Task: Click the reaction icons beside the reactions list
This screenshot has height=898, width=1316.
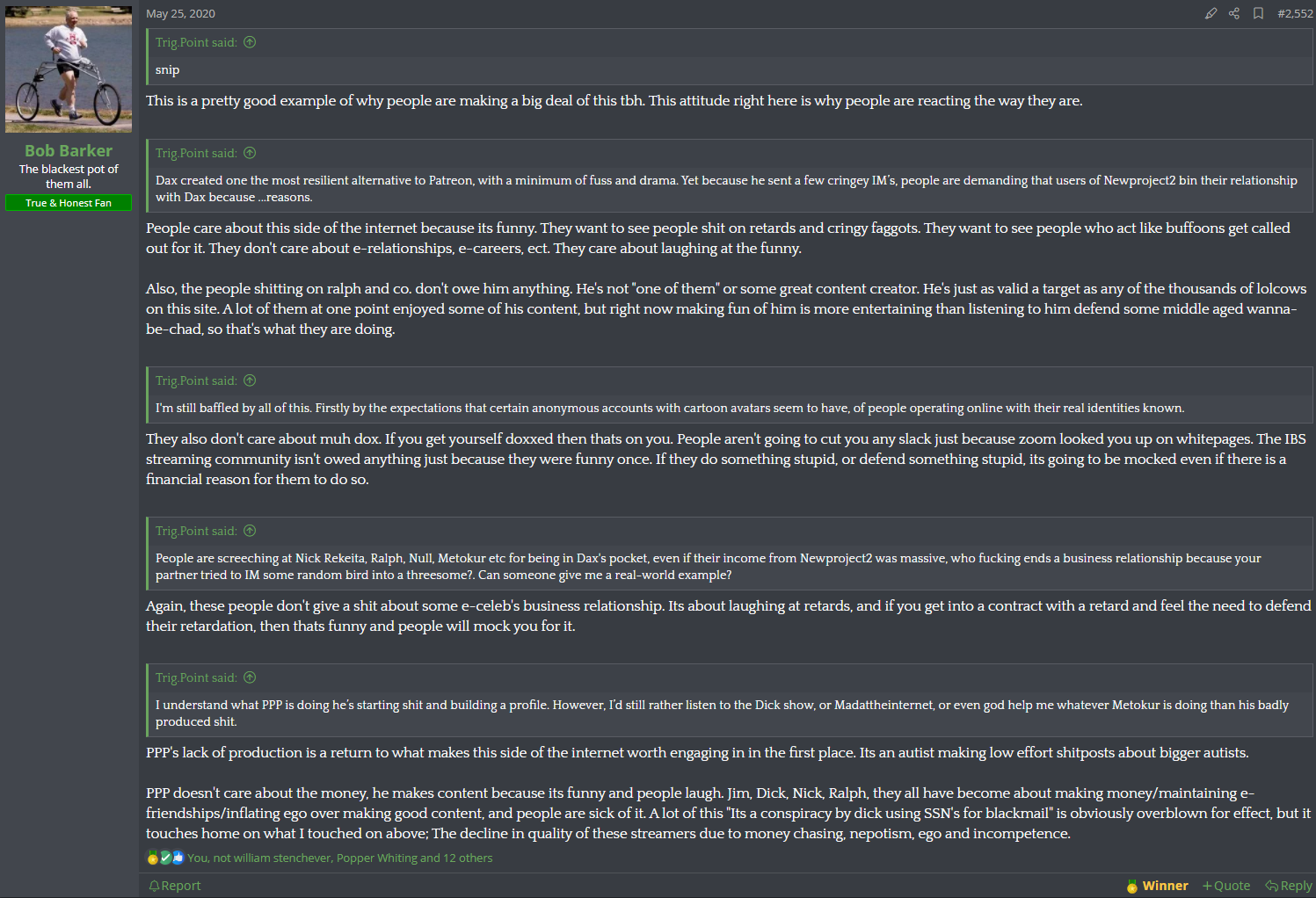Action: 165,858
